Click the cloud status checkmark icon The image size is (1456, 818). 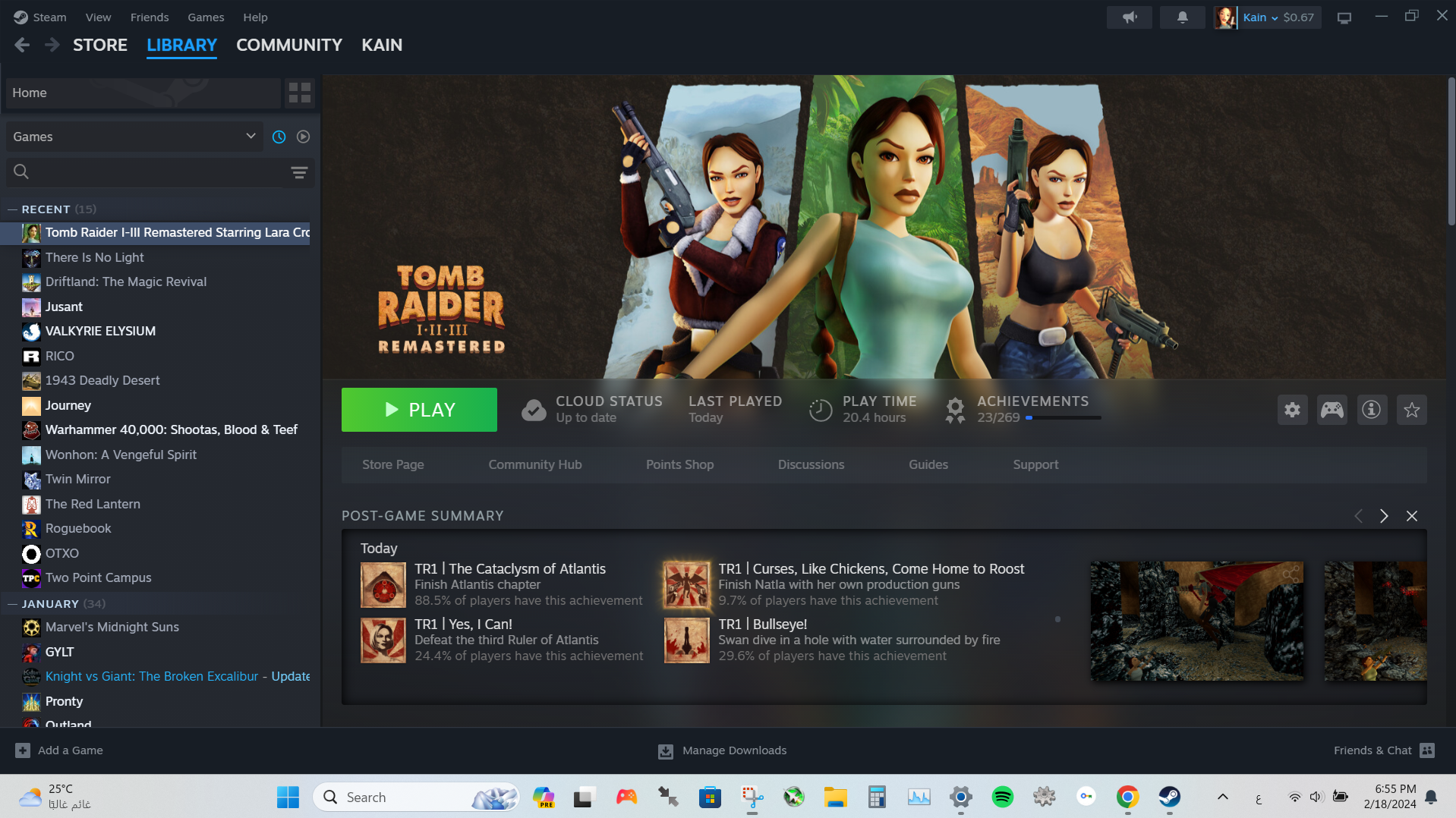[534, 410]
